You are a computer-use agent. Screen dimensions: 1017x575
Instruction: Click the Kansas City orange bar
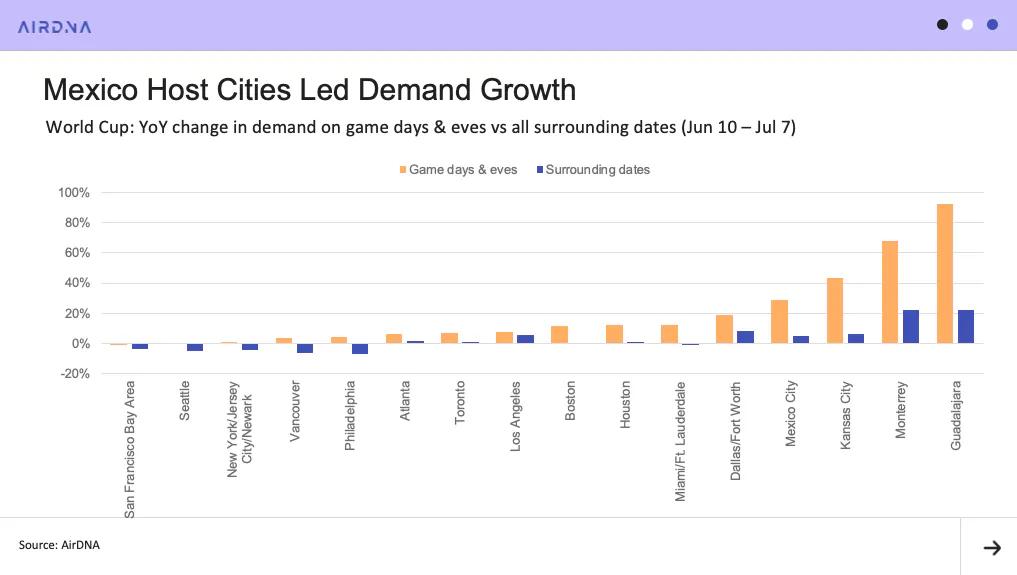tap(835, 311)
